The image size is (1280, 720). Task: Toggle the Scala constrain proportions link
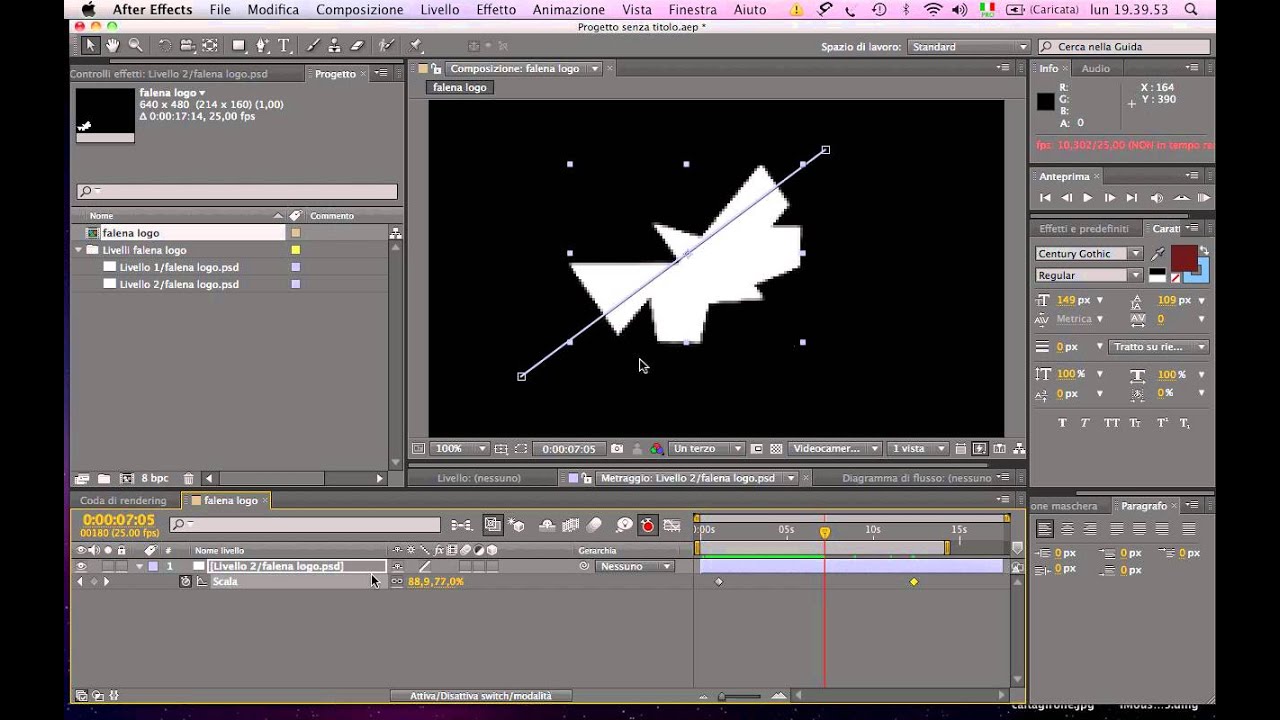(397, 582)
